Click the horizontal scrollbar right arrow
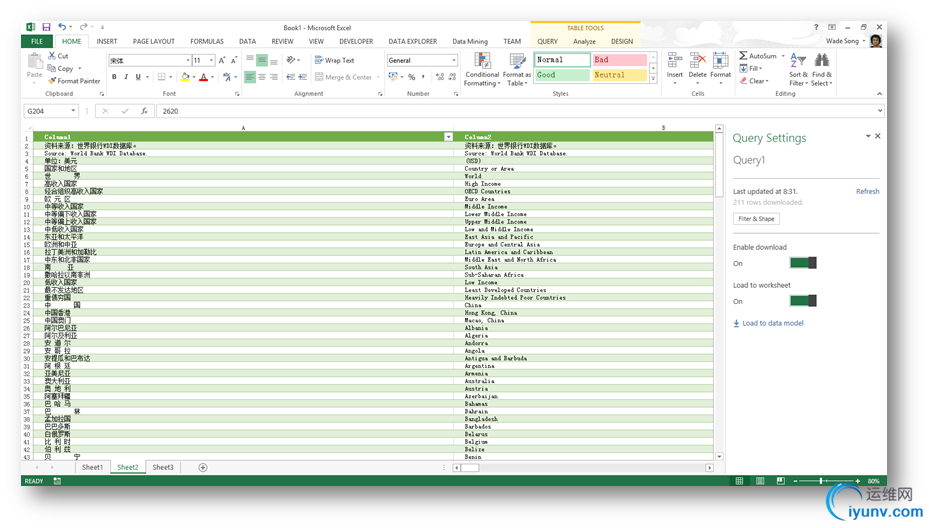This screenshot has width=929, height=528. 709,468
